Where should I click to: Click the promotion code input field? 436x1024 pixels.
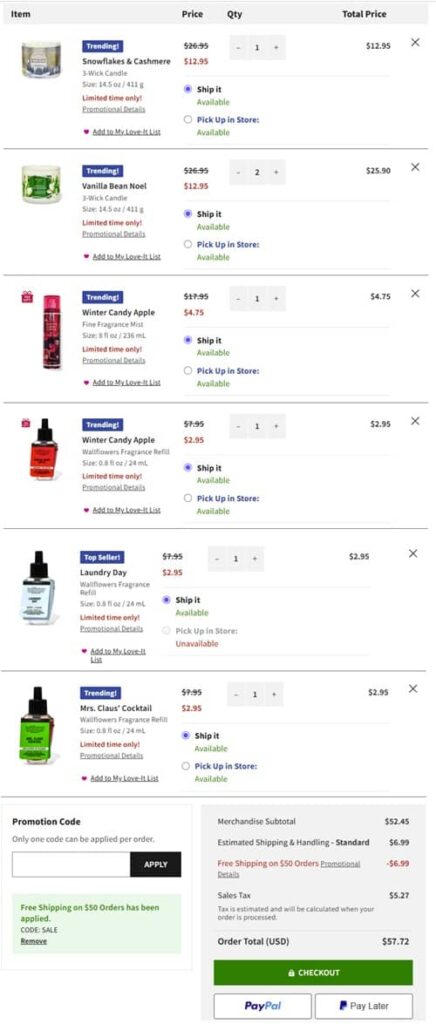71,864
